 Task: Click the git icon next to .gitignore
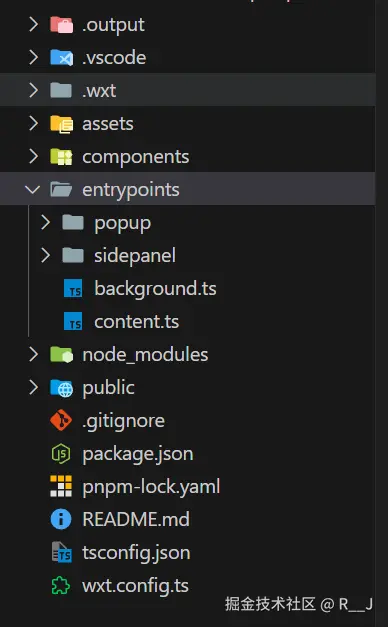pos(61,420)
